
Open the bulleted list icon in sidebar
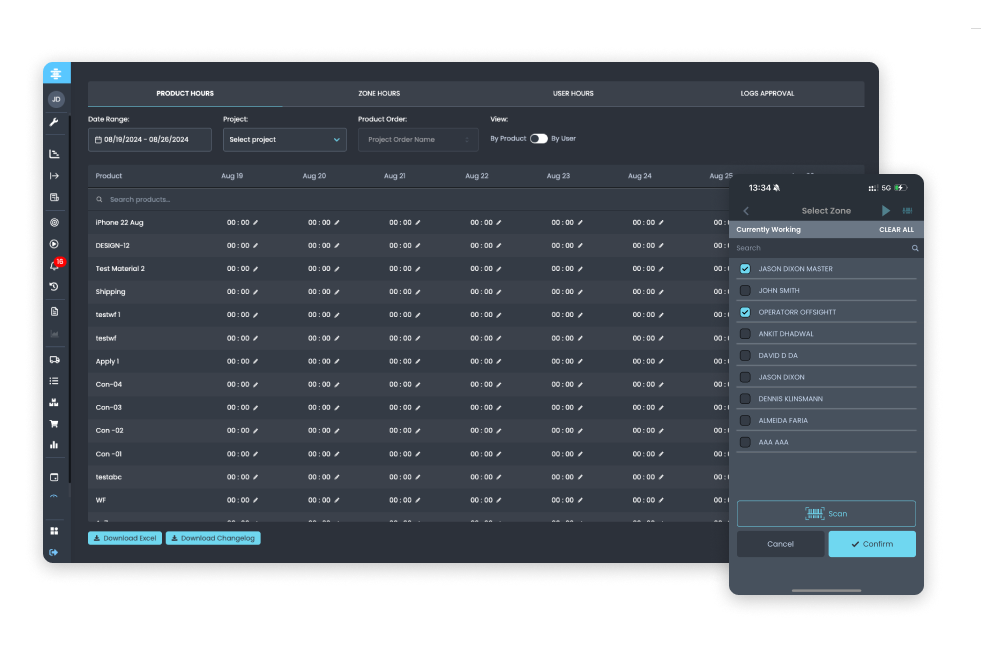(54, 381)
